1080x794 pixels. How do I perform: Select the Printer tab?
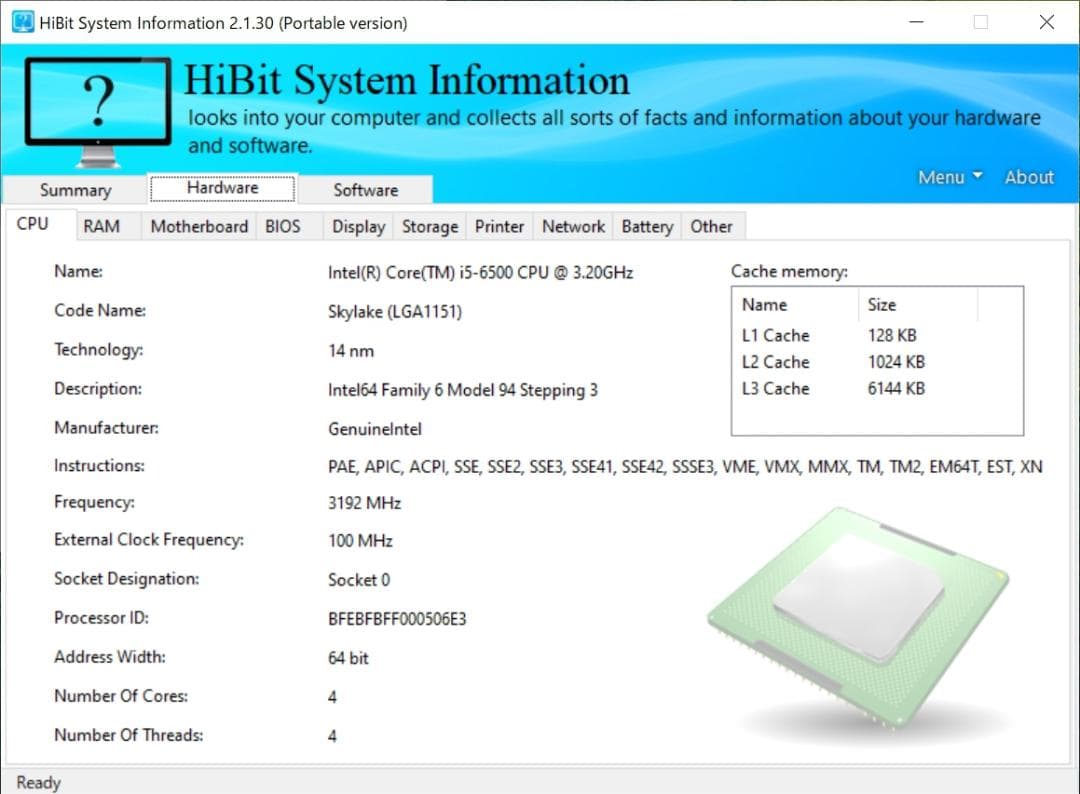[x=498, y=227]
